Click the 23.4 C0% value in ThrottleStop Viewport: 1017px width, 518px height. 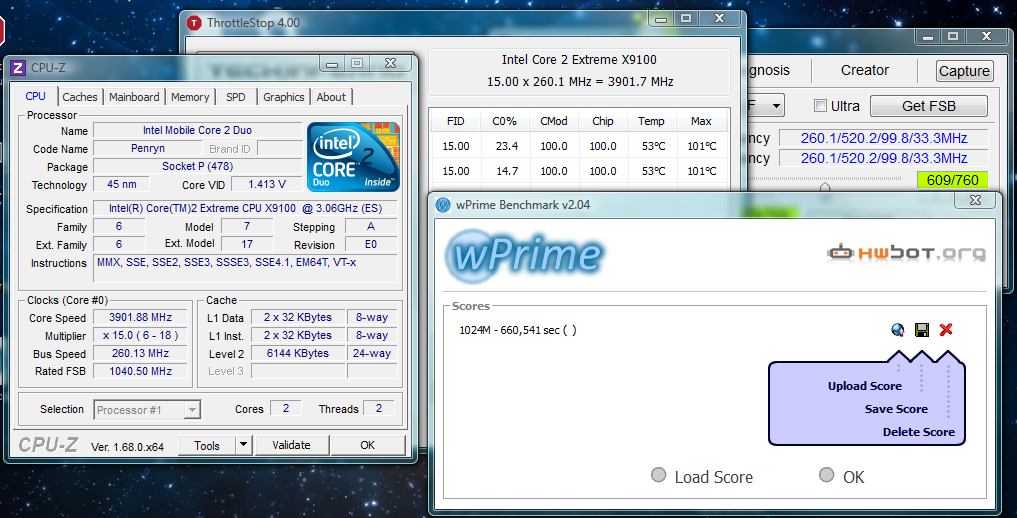507,146
